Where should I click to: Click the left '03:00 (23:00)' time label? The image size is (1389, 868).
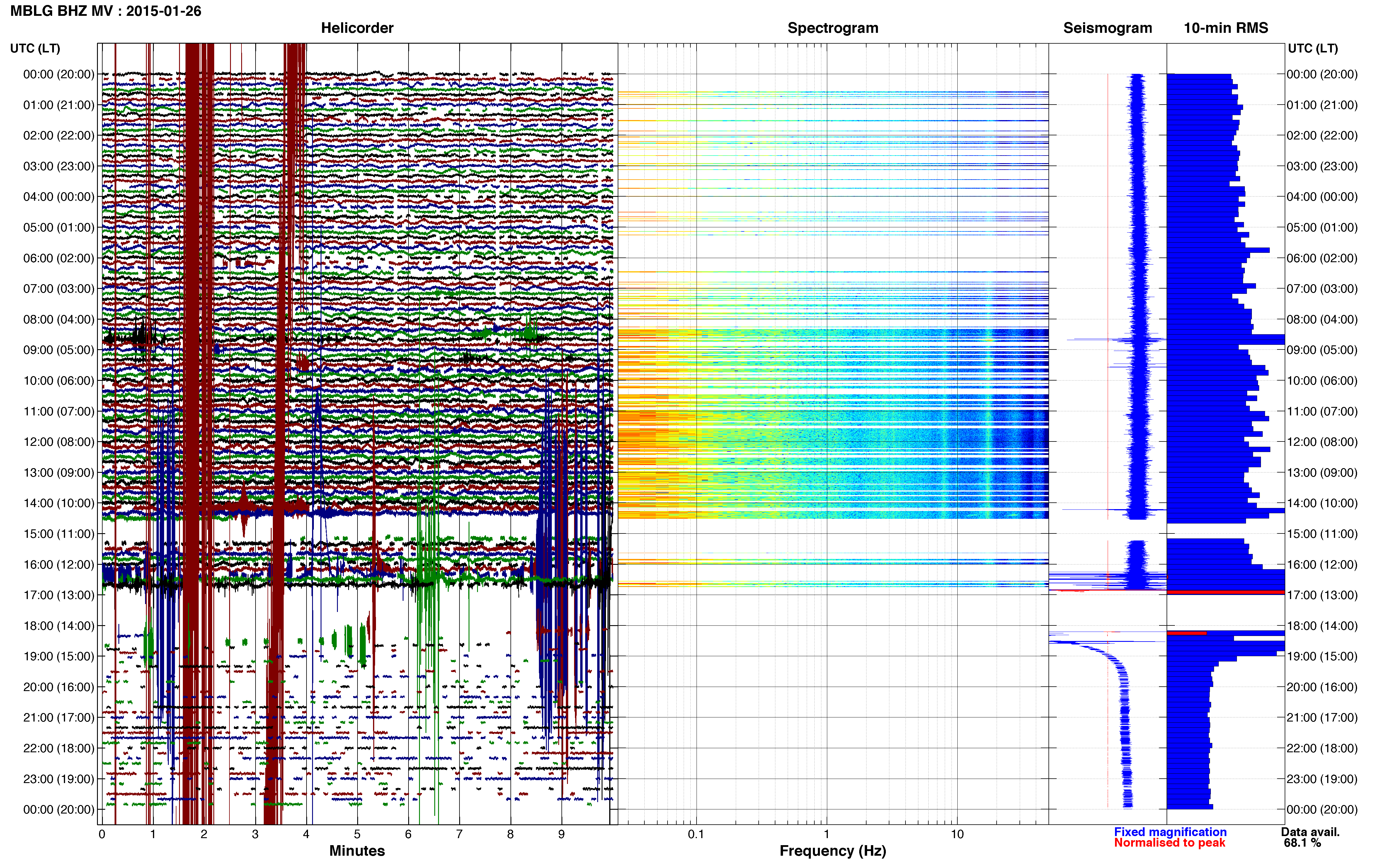[59, 166]
